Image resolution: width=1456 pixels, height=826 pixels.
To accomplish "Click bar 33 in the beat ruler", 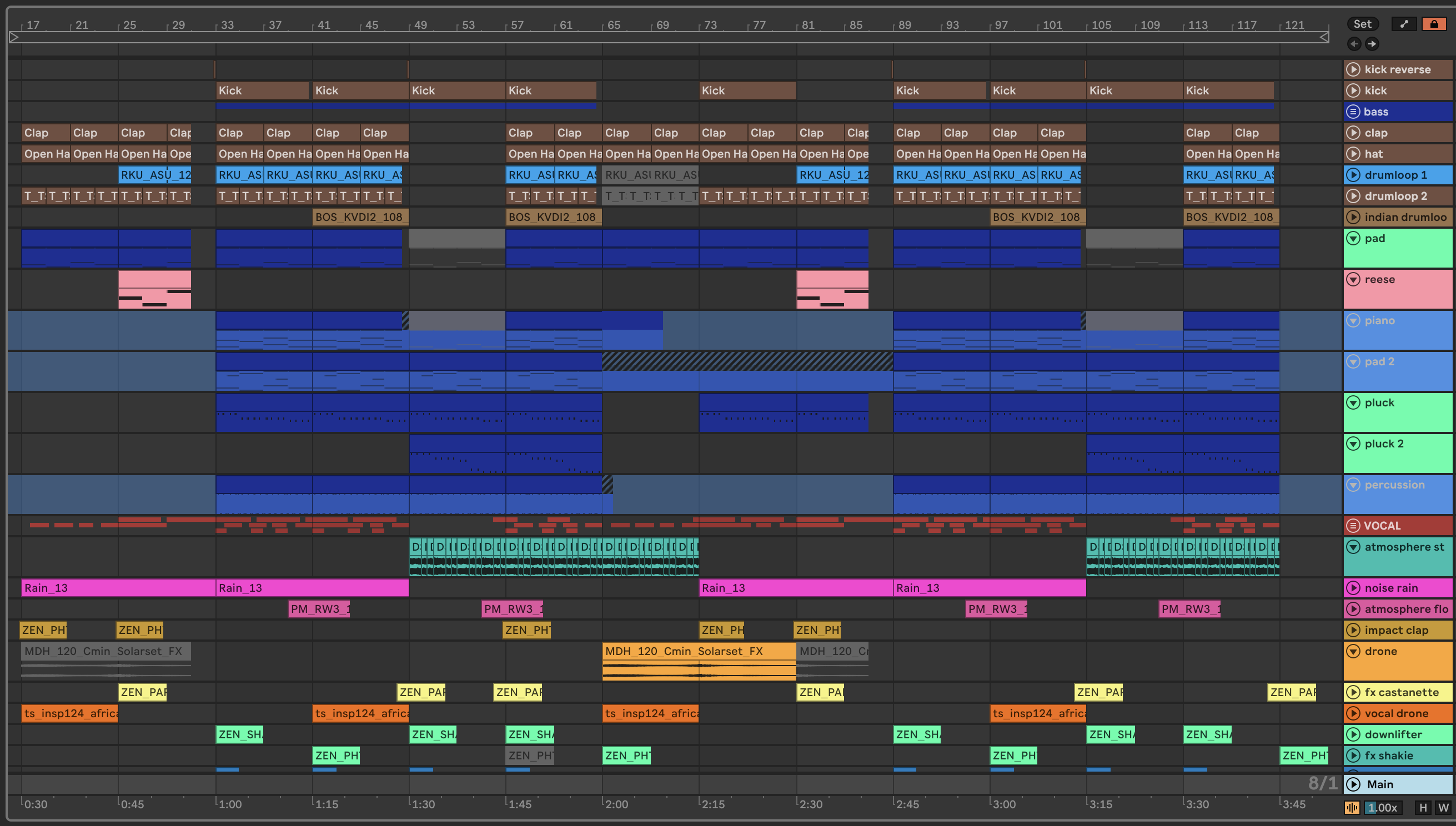I will 227,25.
